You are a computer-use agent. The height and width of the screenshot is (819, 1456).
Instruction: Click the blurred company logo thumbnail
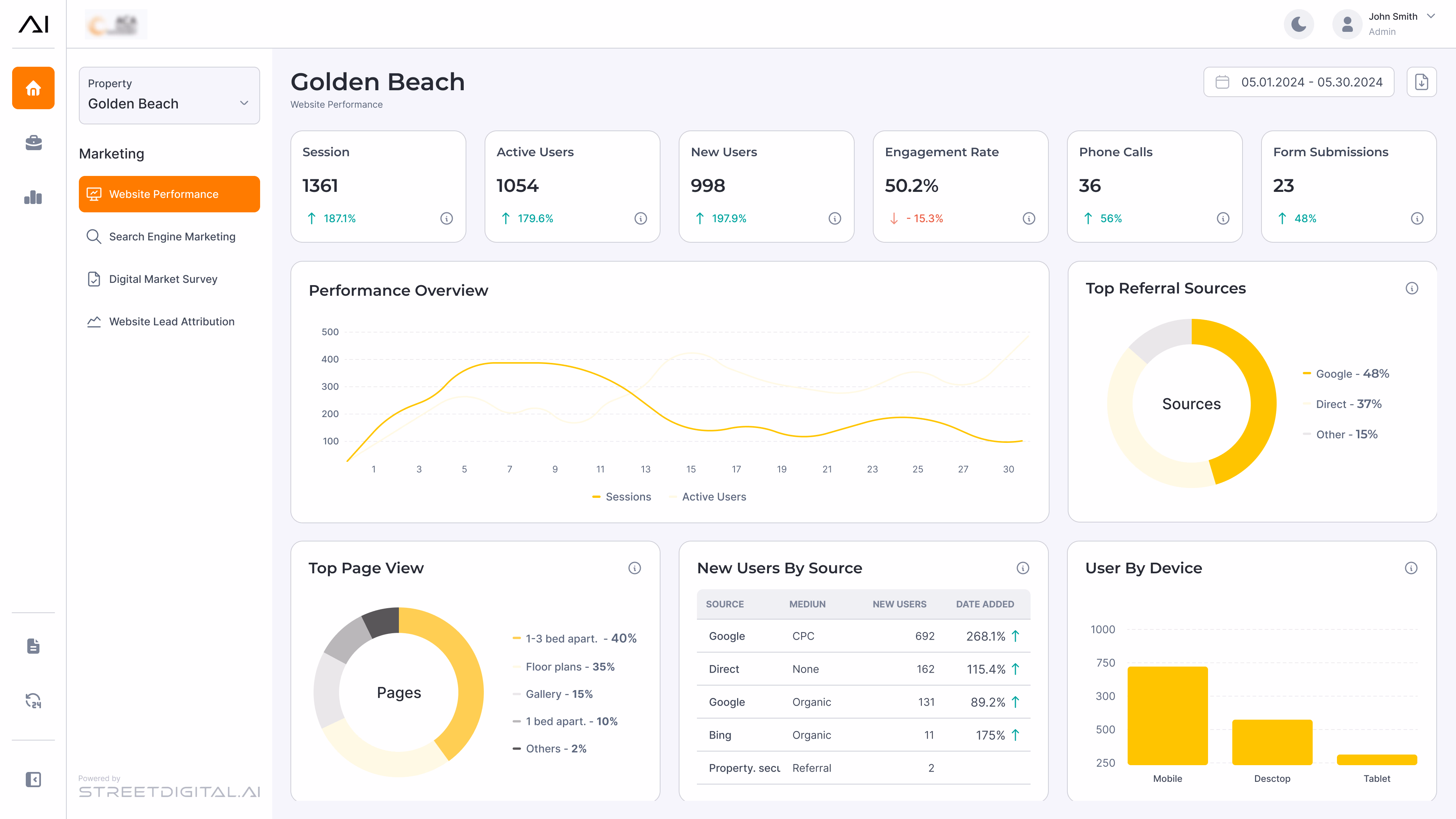point(116,24)
